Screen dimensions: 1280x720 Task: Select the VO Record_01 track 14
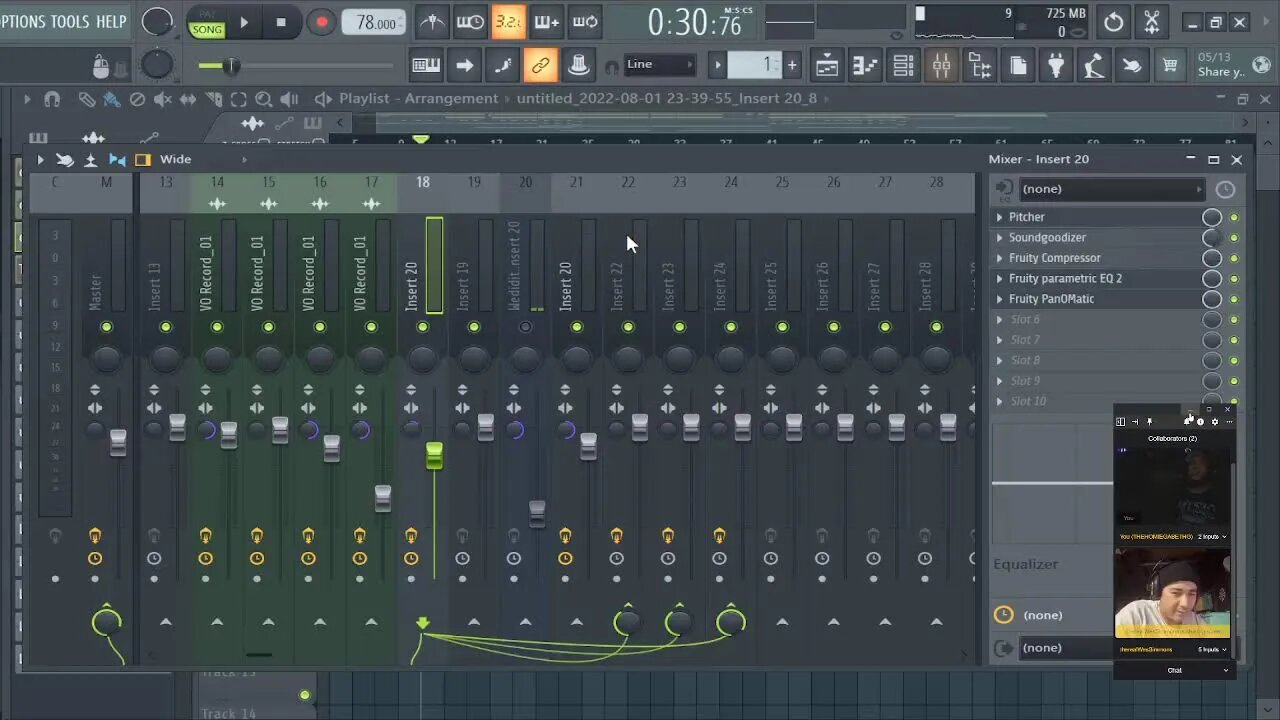(206, 273)
